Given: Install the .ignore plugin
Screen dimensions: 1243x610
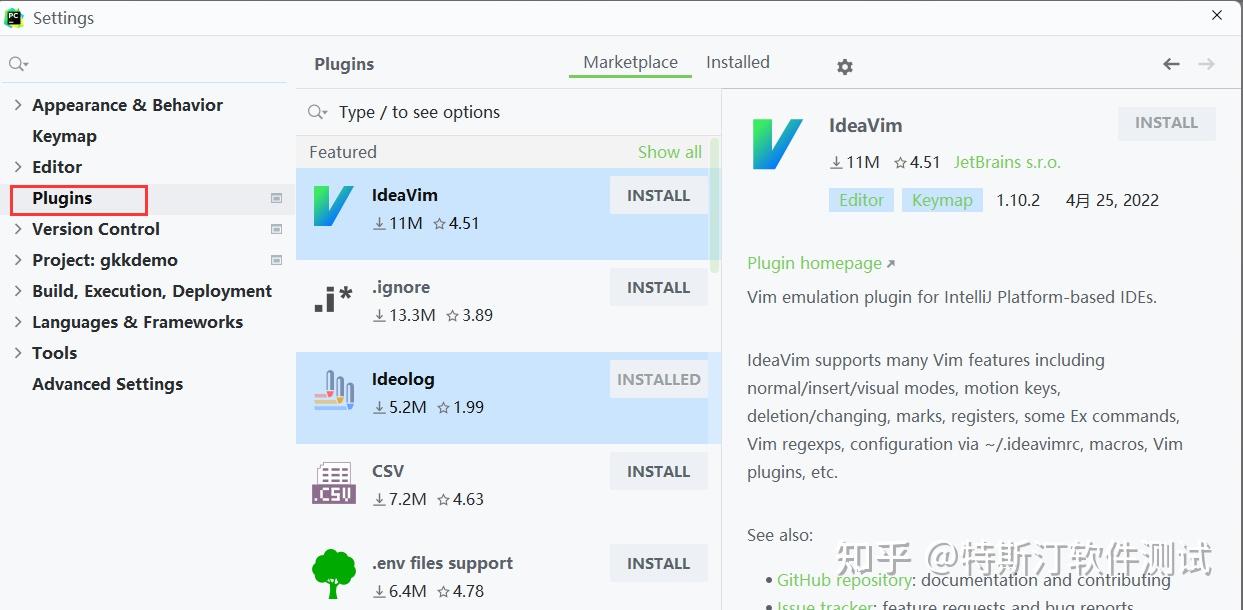Looking at the screenshot, I should [658, 288].
